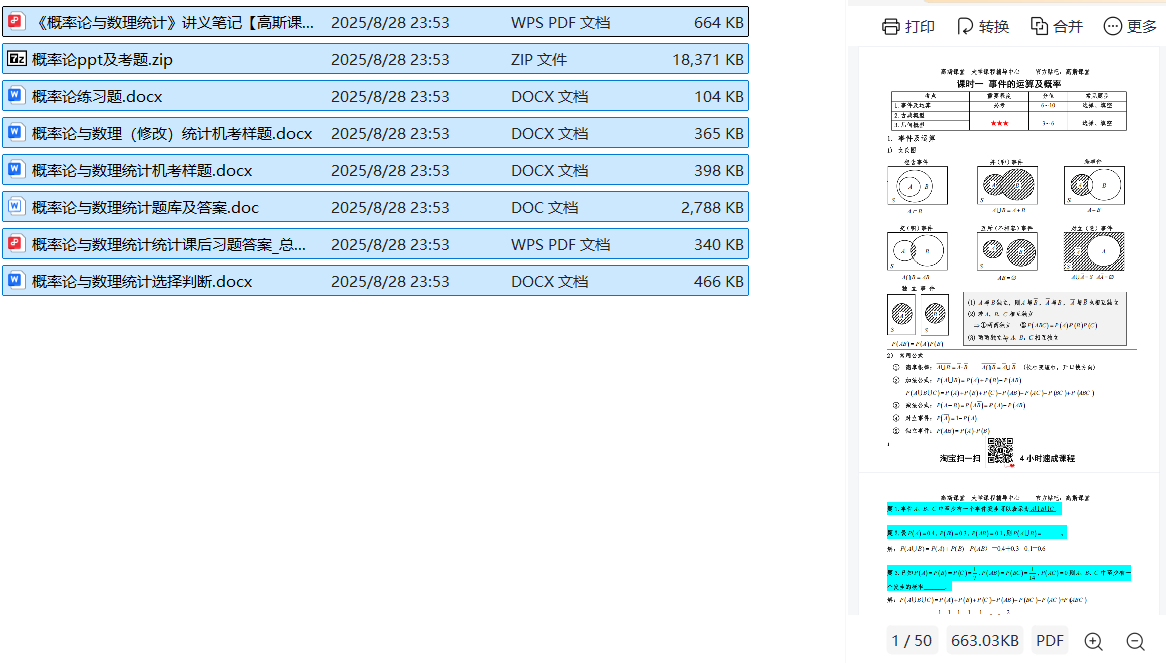Click the Word icon of 概率论与数理统计选择判断.docx
Image resolution: width=1166 pixels, height=663 pixels.
click(x=16, y=281)
